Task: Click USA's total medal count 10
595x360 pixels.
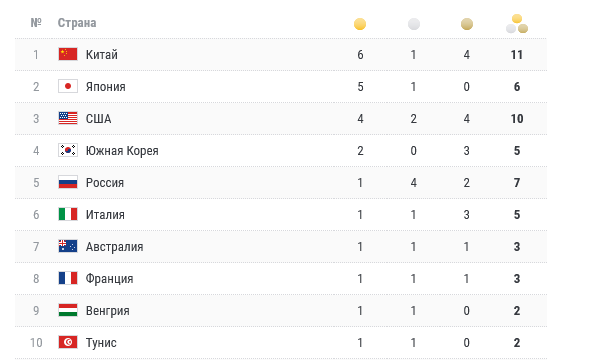Action: 517,119
